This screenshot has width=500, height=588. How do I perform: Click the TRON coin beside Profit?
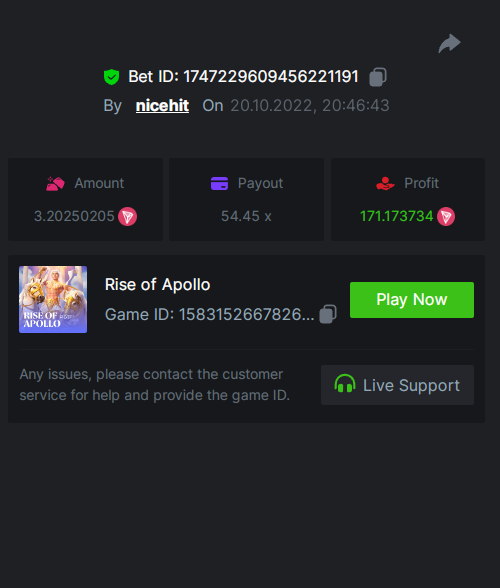click(446, 216)
